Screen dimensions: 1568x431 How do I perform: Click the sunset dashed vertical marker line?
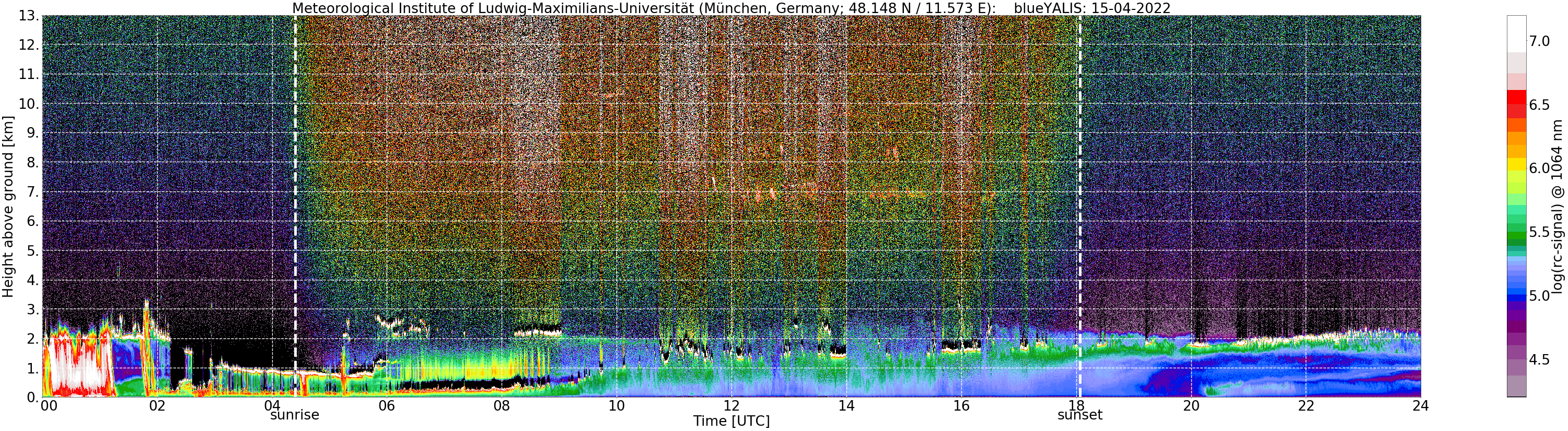pos(1081,206)
